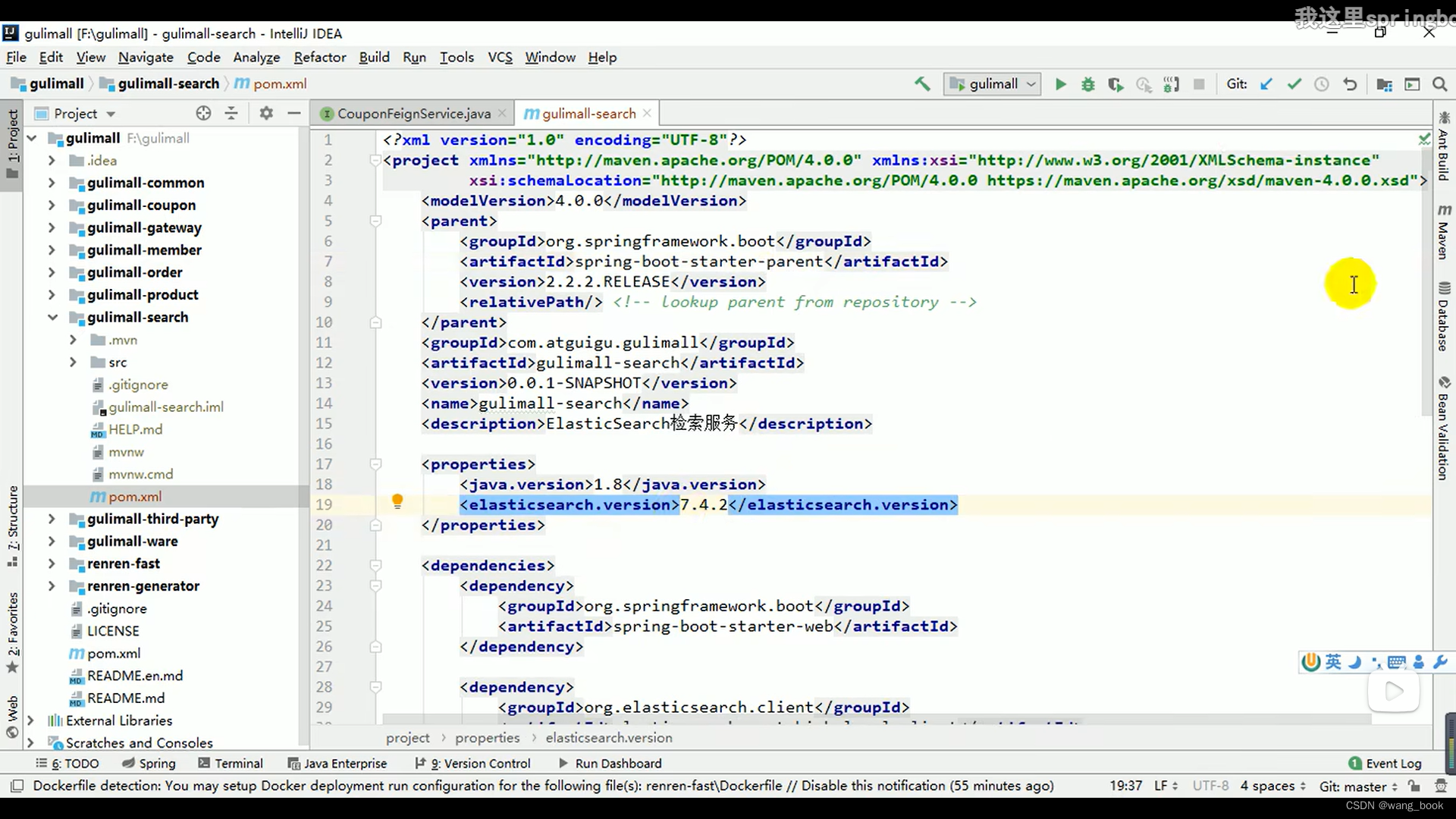This screenshot has height=819, width=1456.
Task: Start debugging with the bug icon
Action: [x=1088, y=84]
